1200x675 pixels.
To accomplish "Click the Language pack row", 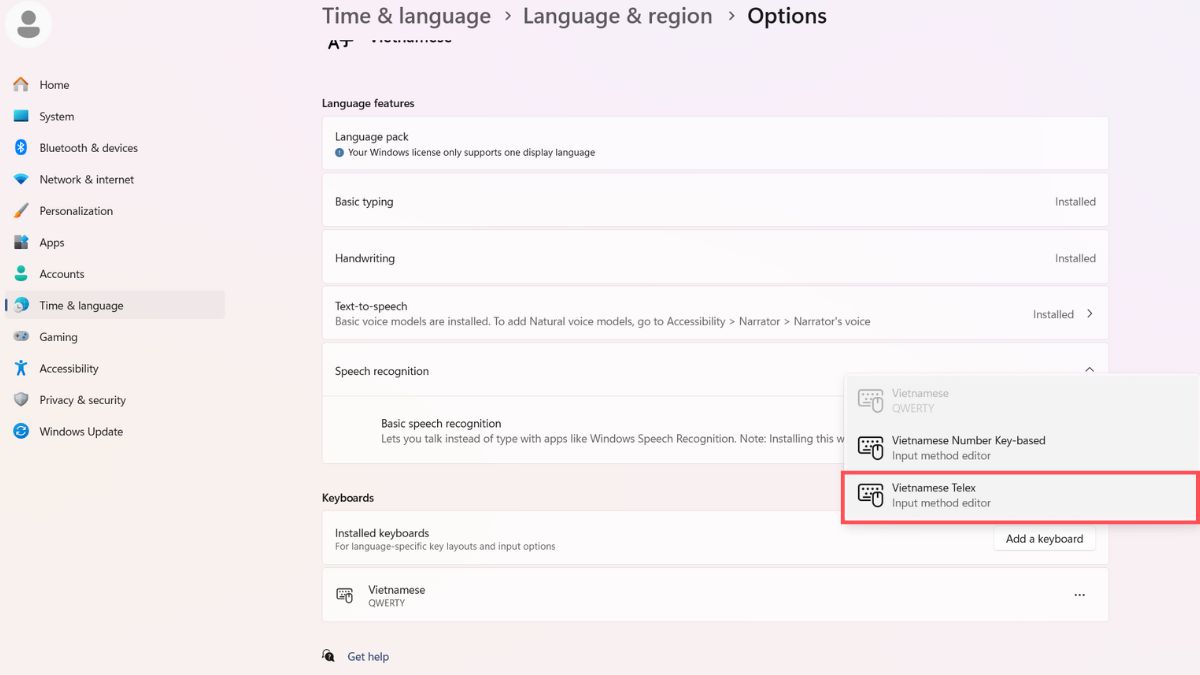I will (x=715, y=144).
